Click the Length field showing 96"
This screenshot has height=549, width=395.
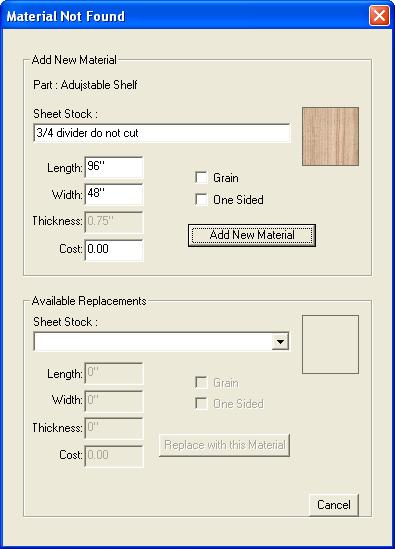(x=114, y=167)
